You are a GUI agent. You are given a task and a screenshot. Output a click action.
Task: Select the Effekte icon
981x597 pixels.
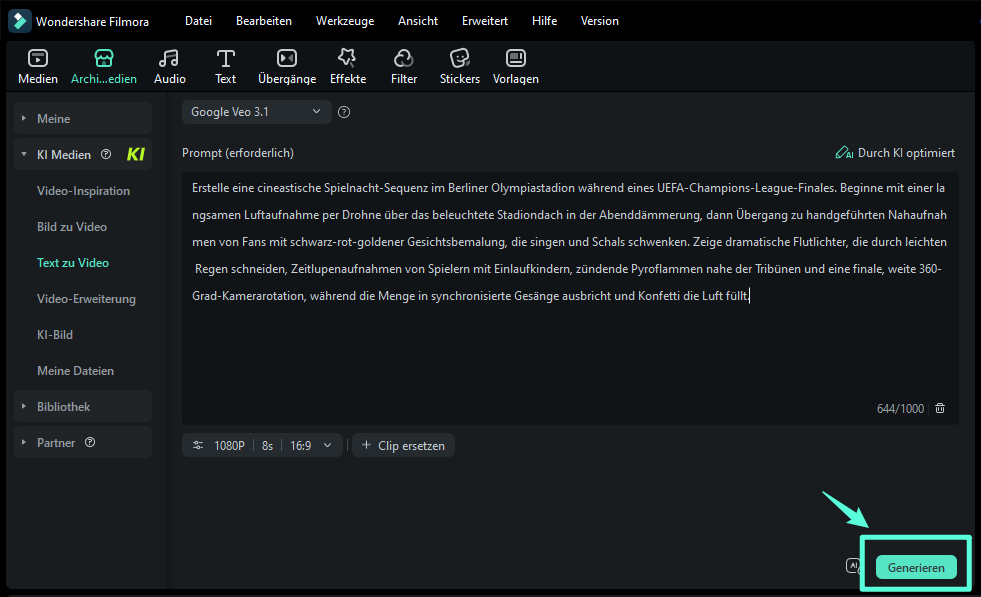347,65
